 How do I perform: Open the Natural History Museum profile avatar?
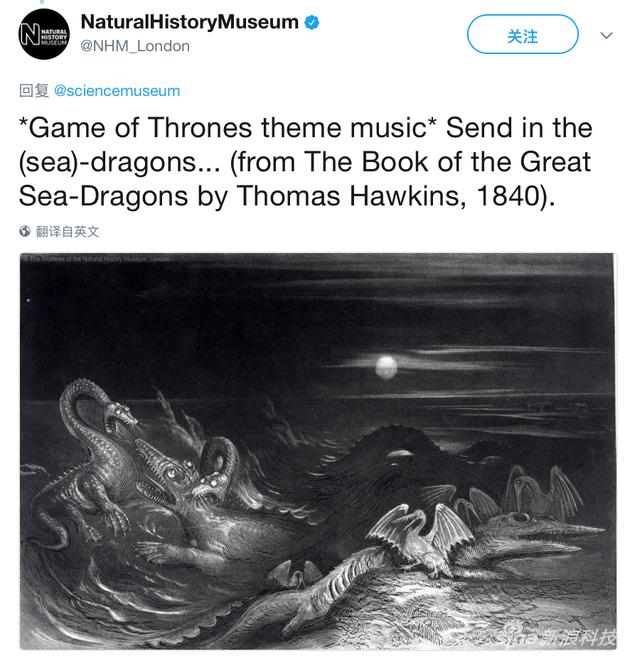[x=44, y=34]
